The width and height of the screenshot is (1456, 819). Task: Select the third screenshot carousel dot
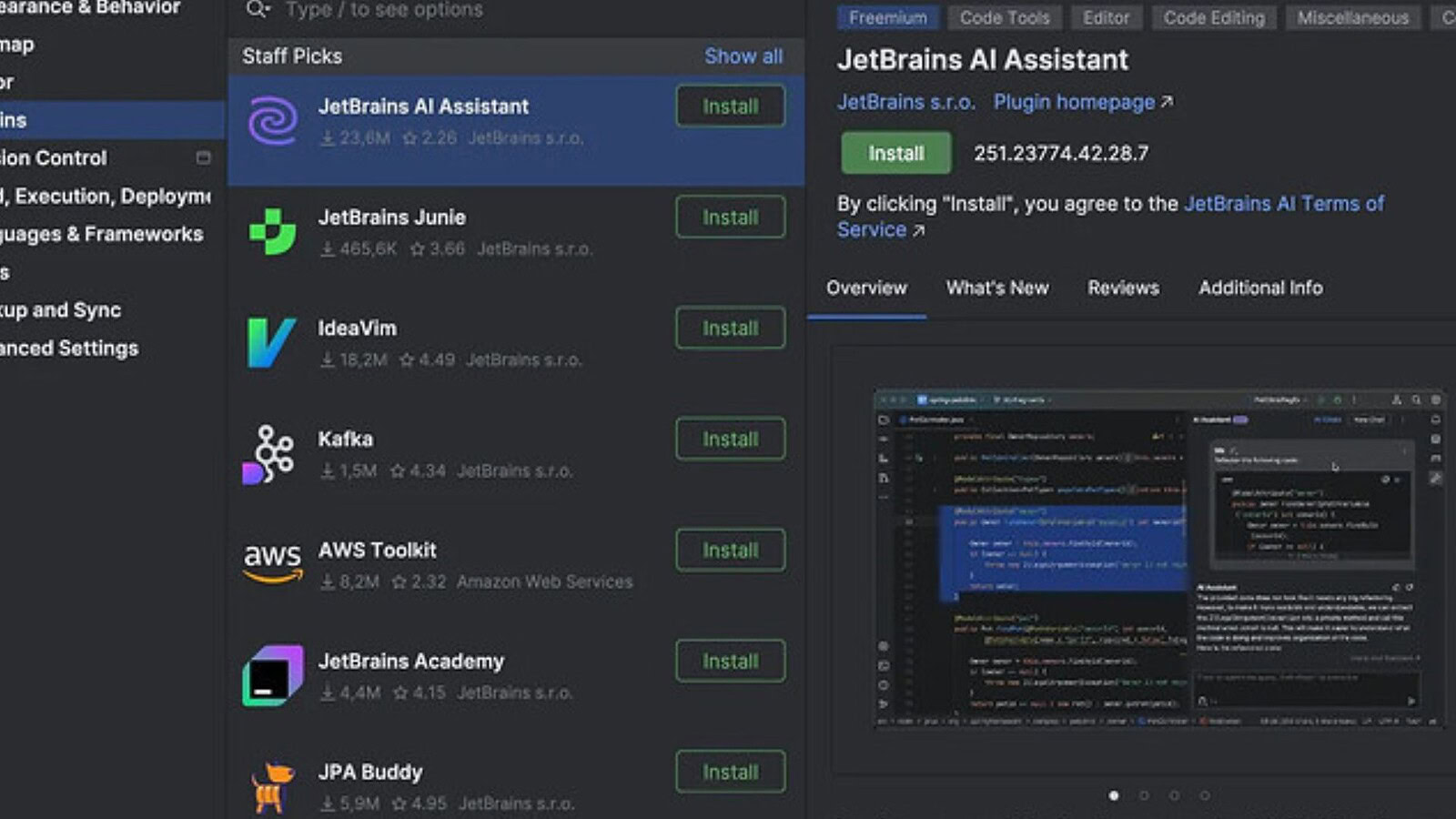click(1174, 795)
